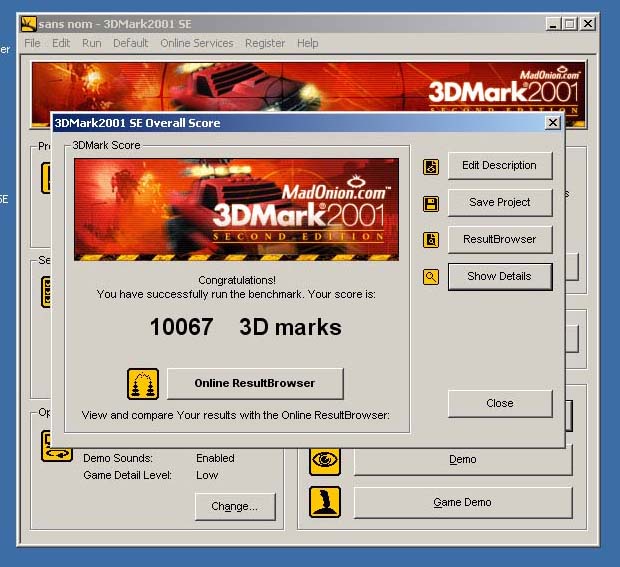The image size is (620, 567).
Task: Click 'View and compare Your results' text
Action: click(x=236, y=416)
